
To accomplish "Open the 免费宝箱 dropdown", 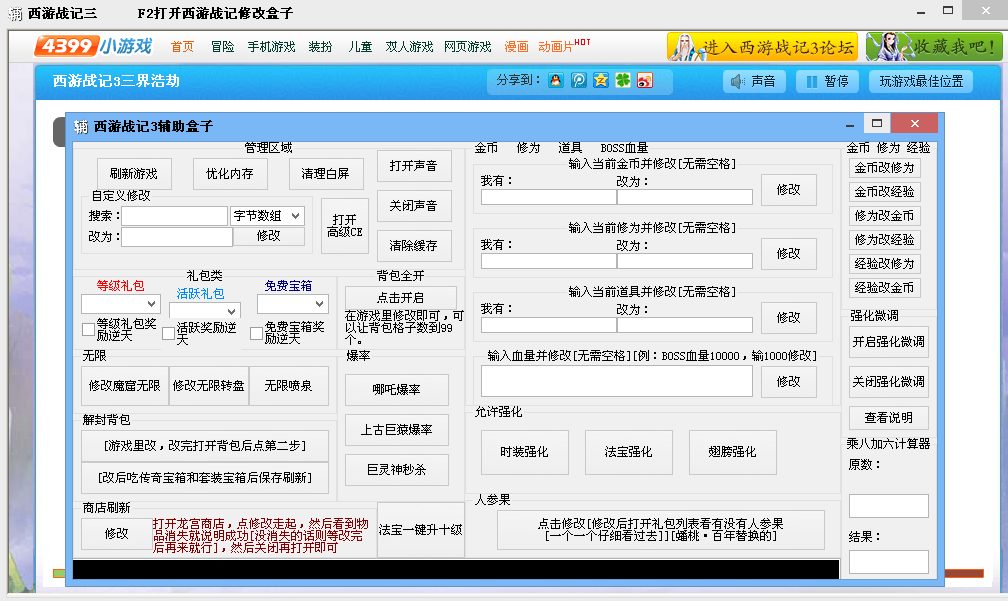I will 292,304.
